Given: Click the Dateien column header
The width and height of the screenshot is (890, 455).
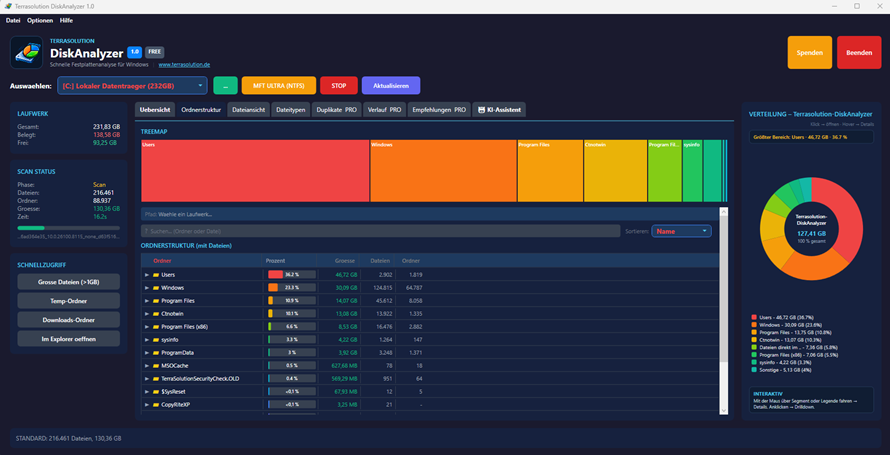Looking at the screenshot, I should coord(380,260).
